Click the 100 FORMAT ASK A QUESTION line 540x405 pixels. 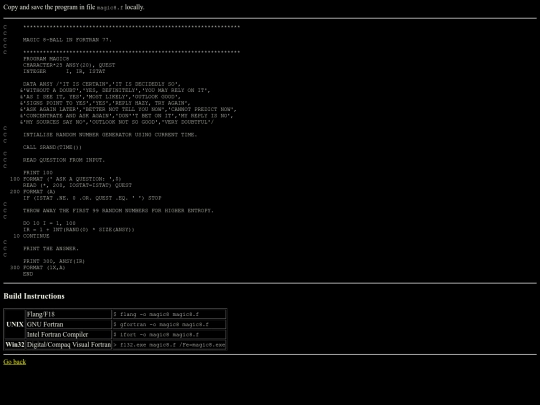(x=65, y=179)
